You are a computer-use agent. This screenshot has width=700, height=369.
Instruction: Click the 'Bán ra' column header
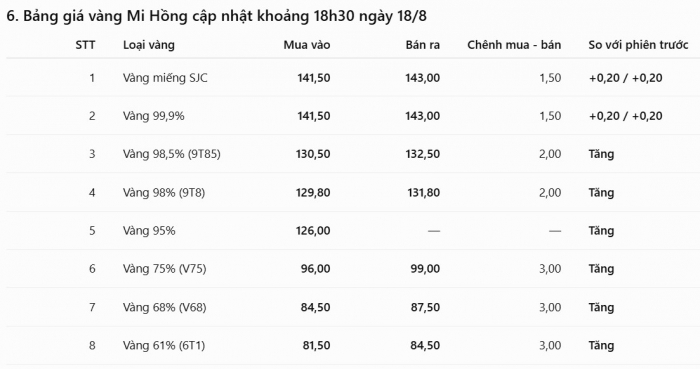click(423, 45)
